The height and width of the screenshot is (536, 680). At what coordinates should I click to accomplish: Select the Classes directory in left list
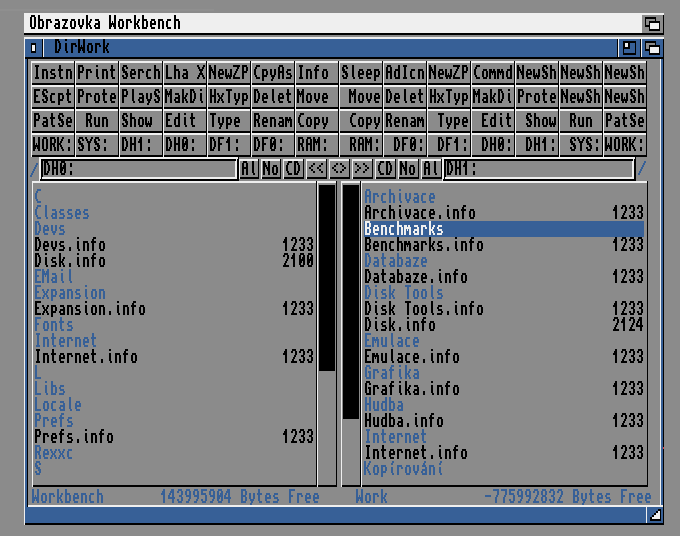tap(62, 213)
